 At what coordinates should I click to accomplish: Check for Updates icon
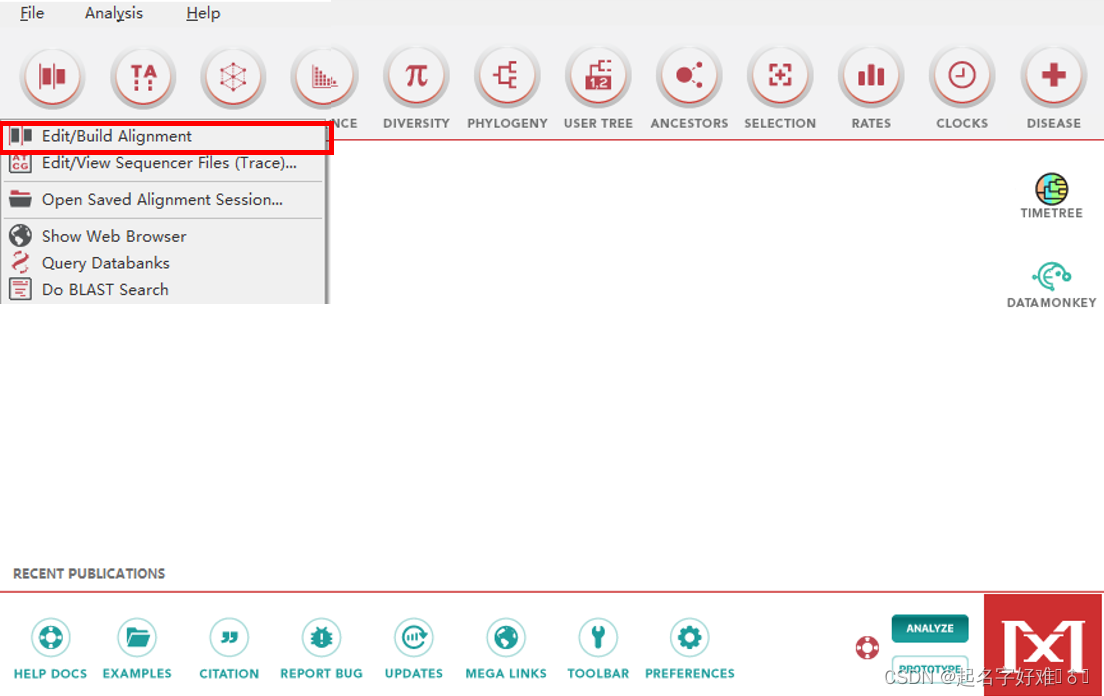pyautogui.click(x=413, y=638)
